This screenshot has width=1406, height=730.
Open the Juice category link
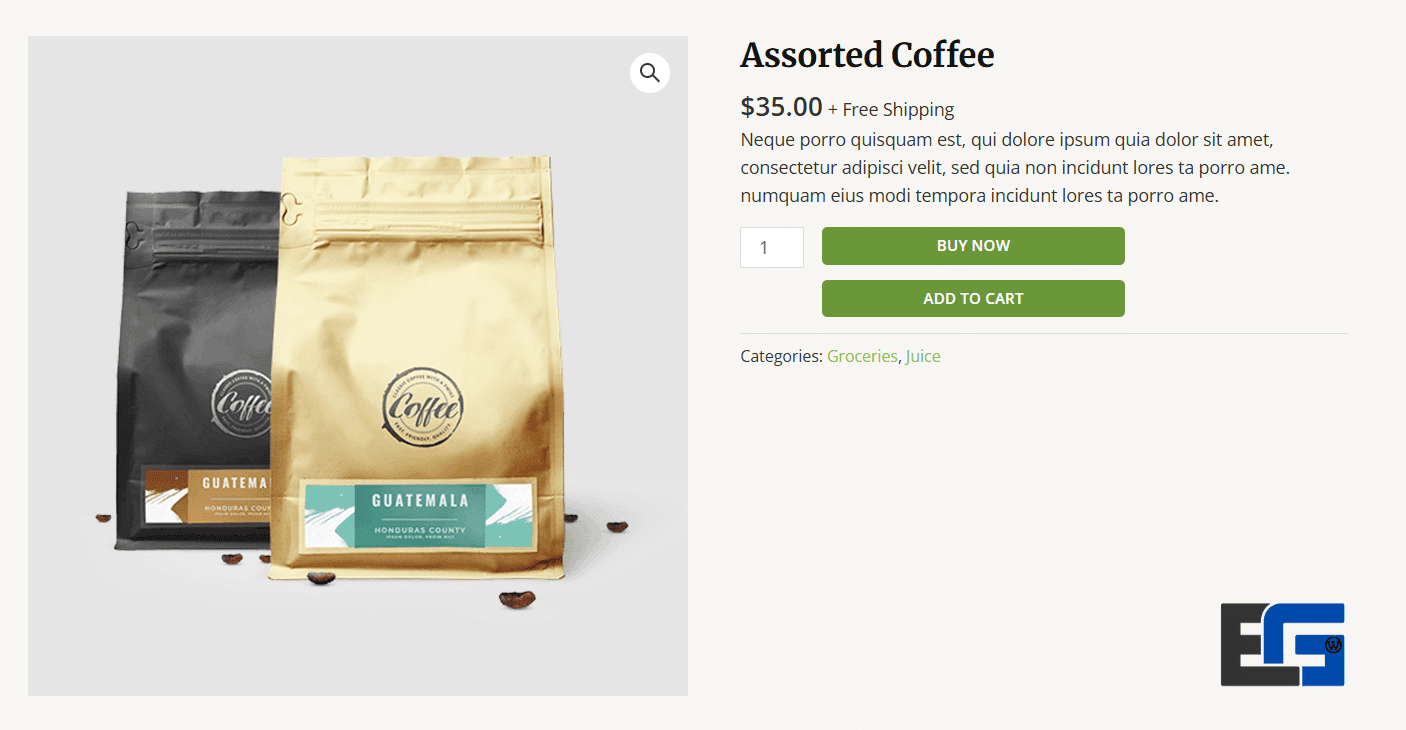pyautogui.click(x=923, y=356)
